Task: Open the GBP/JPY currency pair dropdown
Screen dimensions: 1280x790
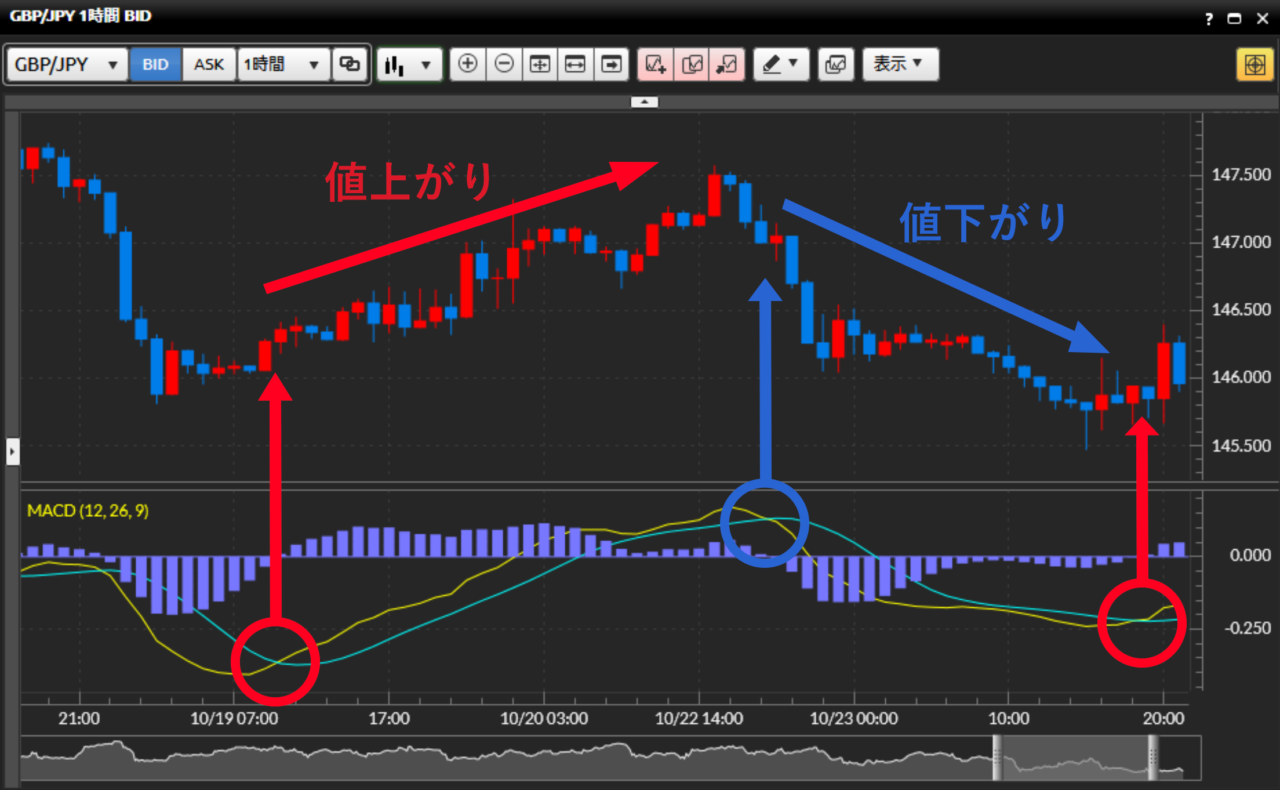Action: click(x=68, y=64)
